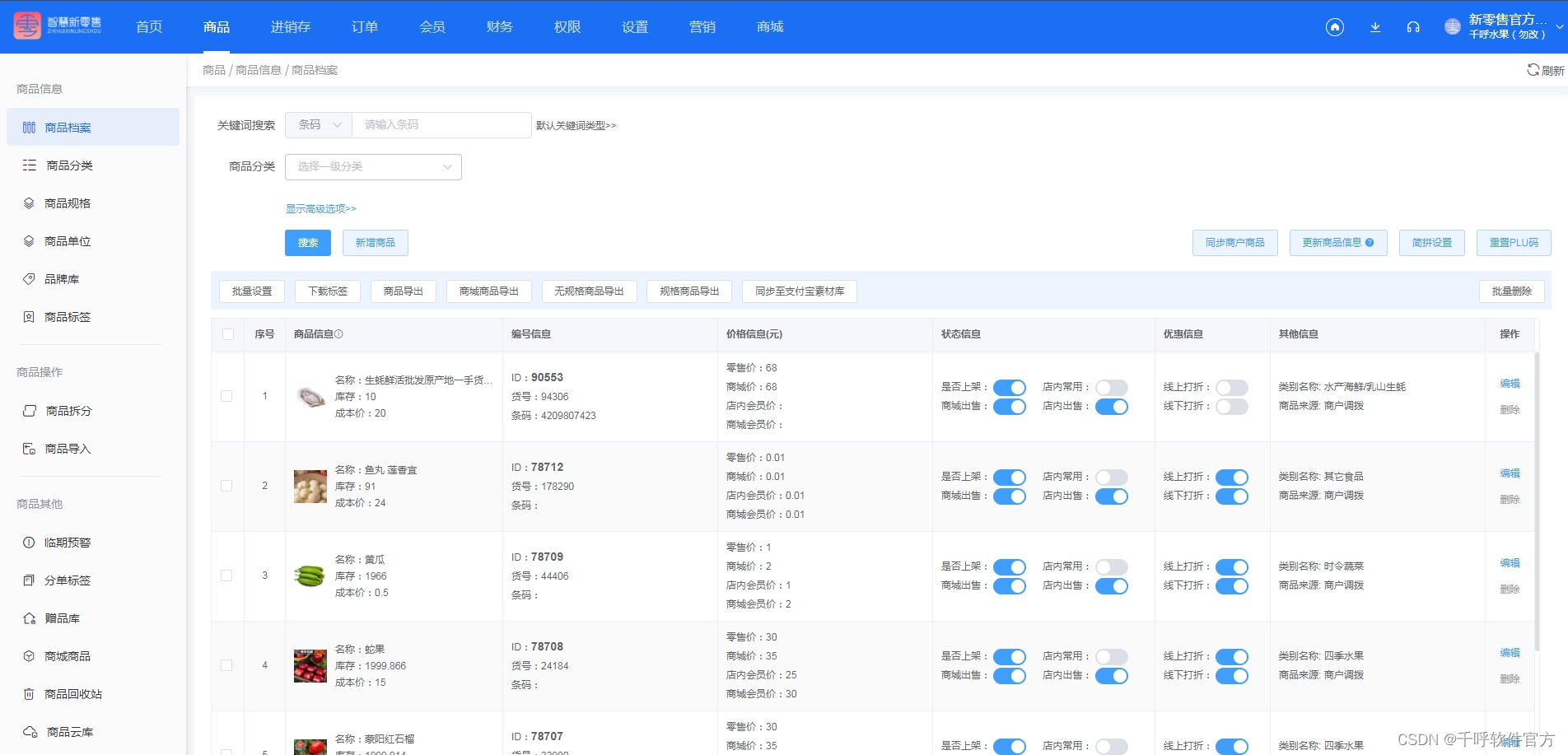Click the user avatar icon
This screenshot has height=755, width=1568.
[1453, 26]
